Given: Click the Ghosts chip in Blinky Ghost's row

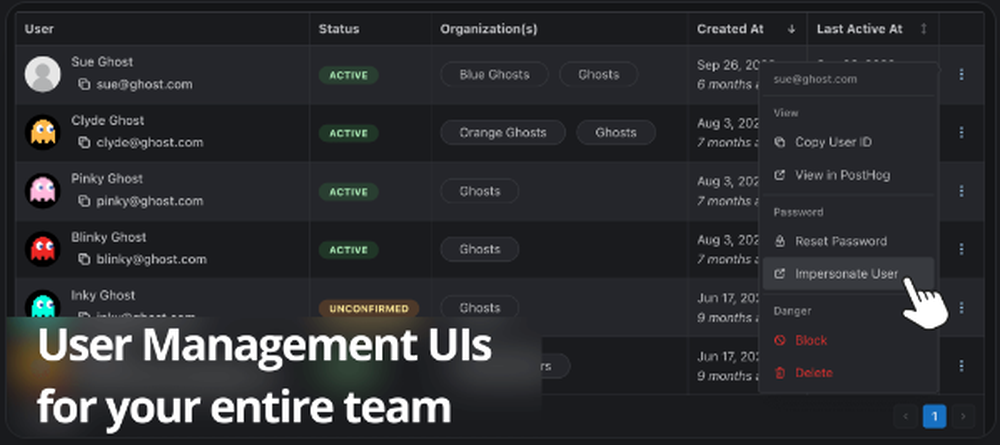Looking at the screenshot, I should tap(480, 249).
